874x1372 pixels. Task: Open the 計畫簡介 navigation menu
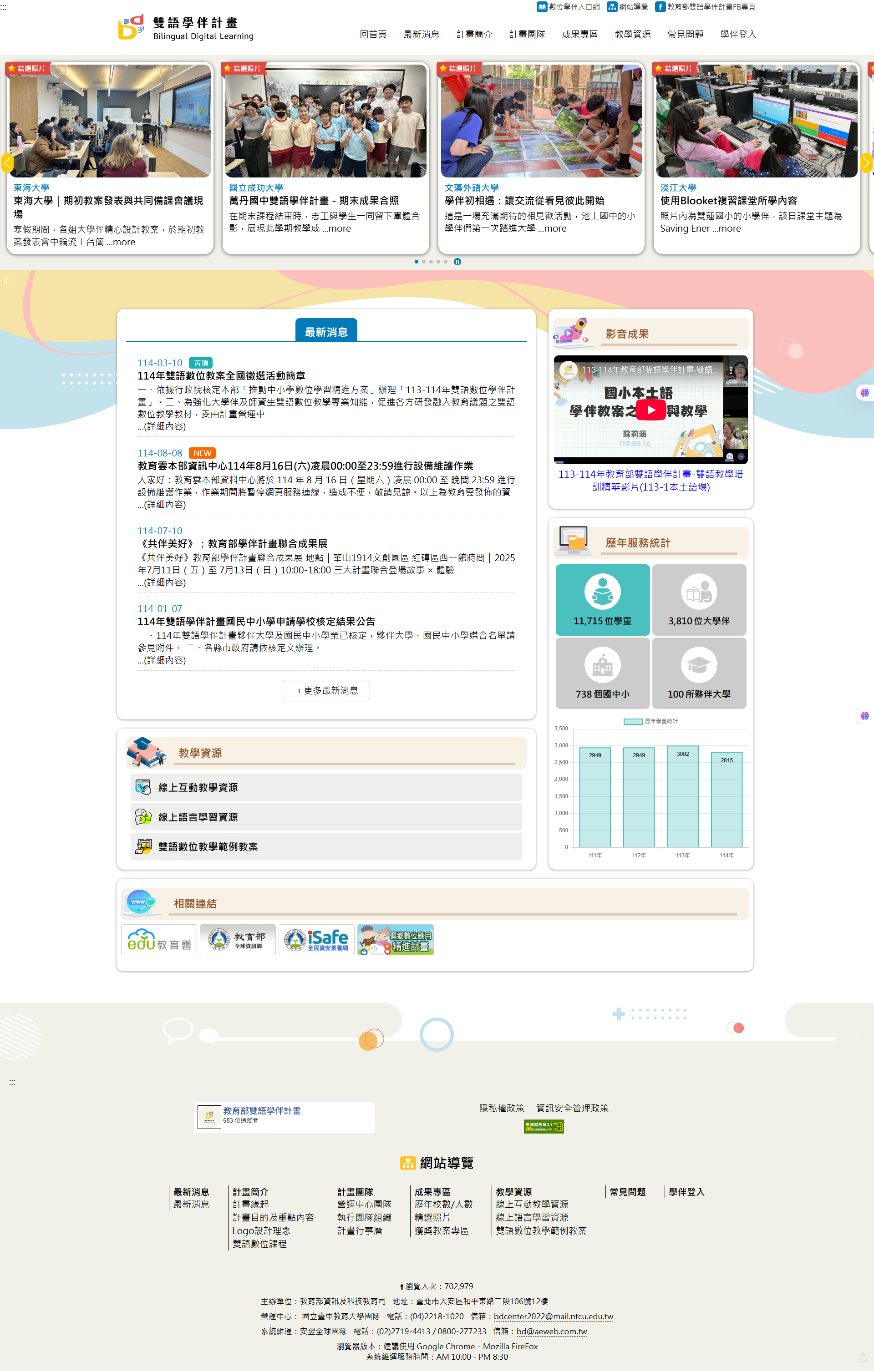pyautogui.click(x=474, y=34)
